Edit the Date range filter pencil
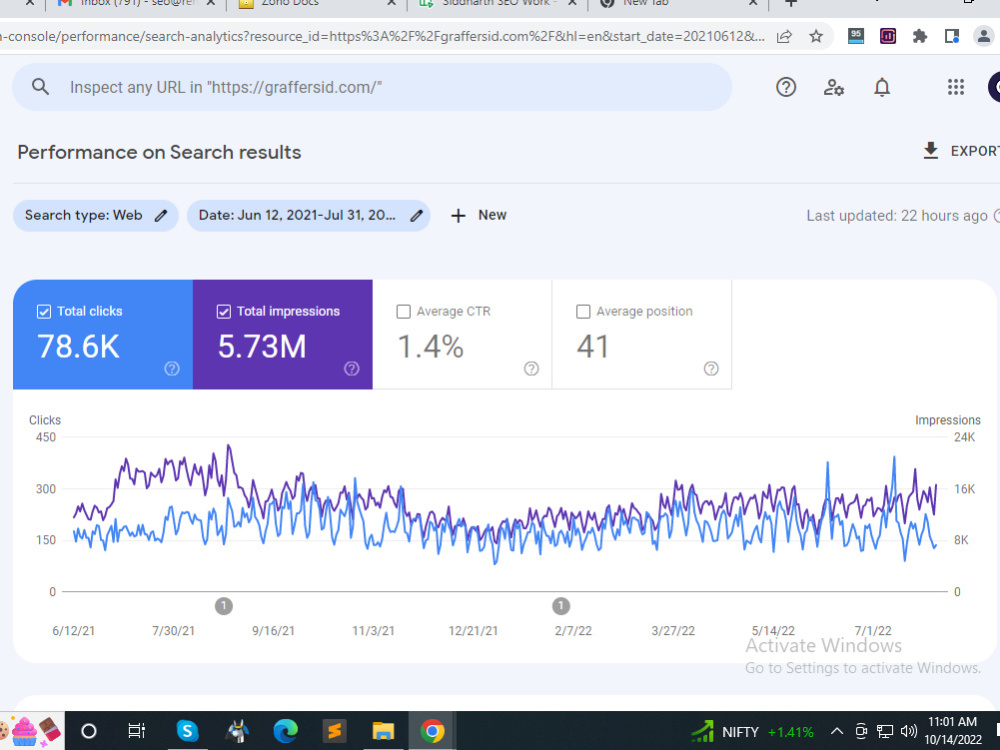1000x750 pixels. 416,216
